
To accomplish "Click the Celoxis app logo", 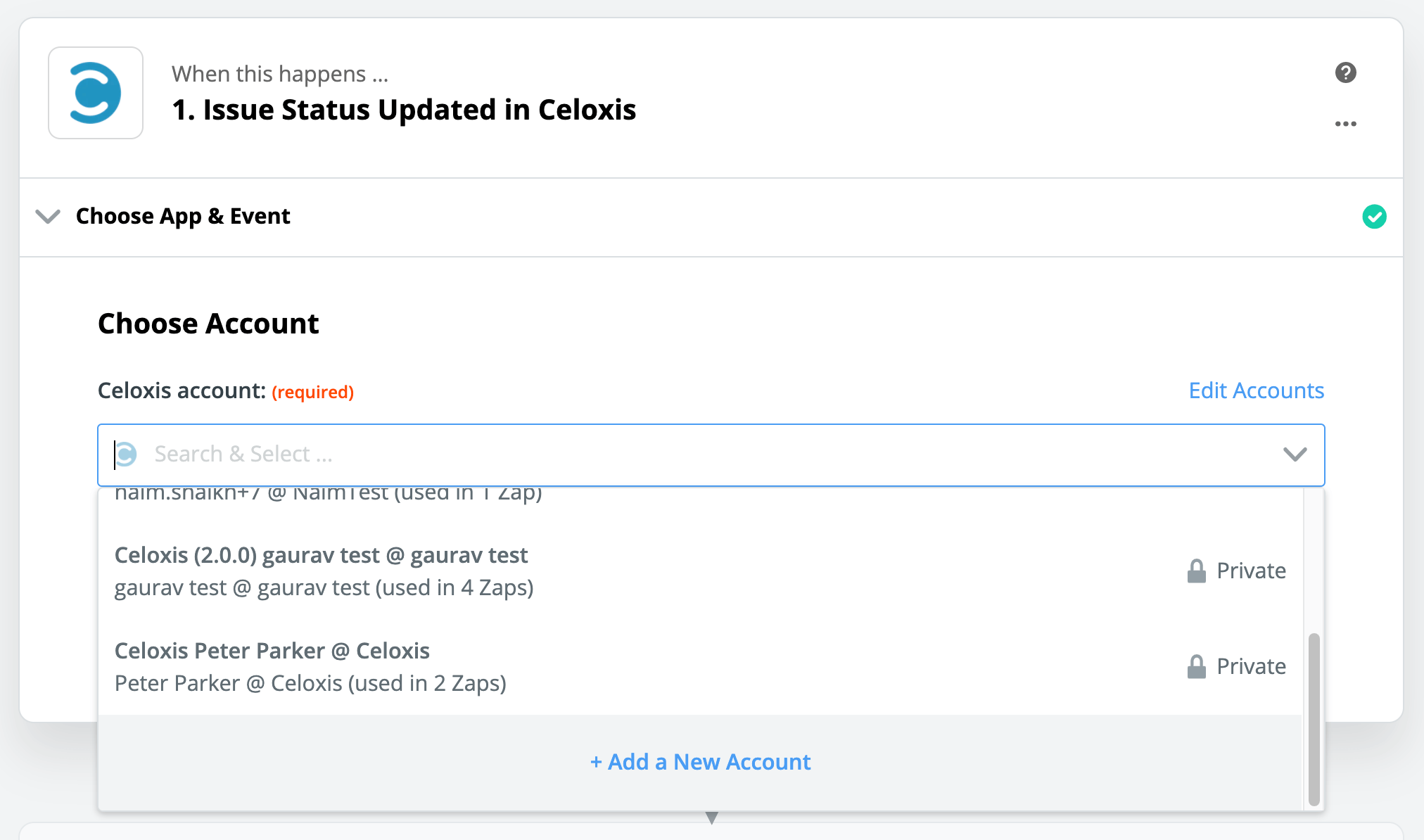I will [96, 93].
